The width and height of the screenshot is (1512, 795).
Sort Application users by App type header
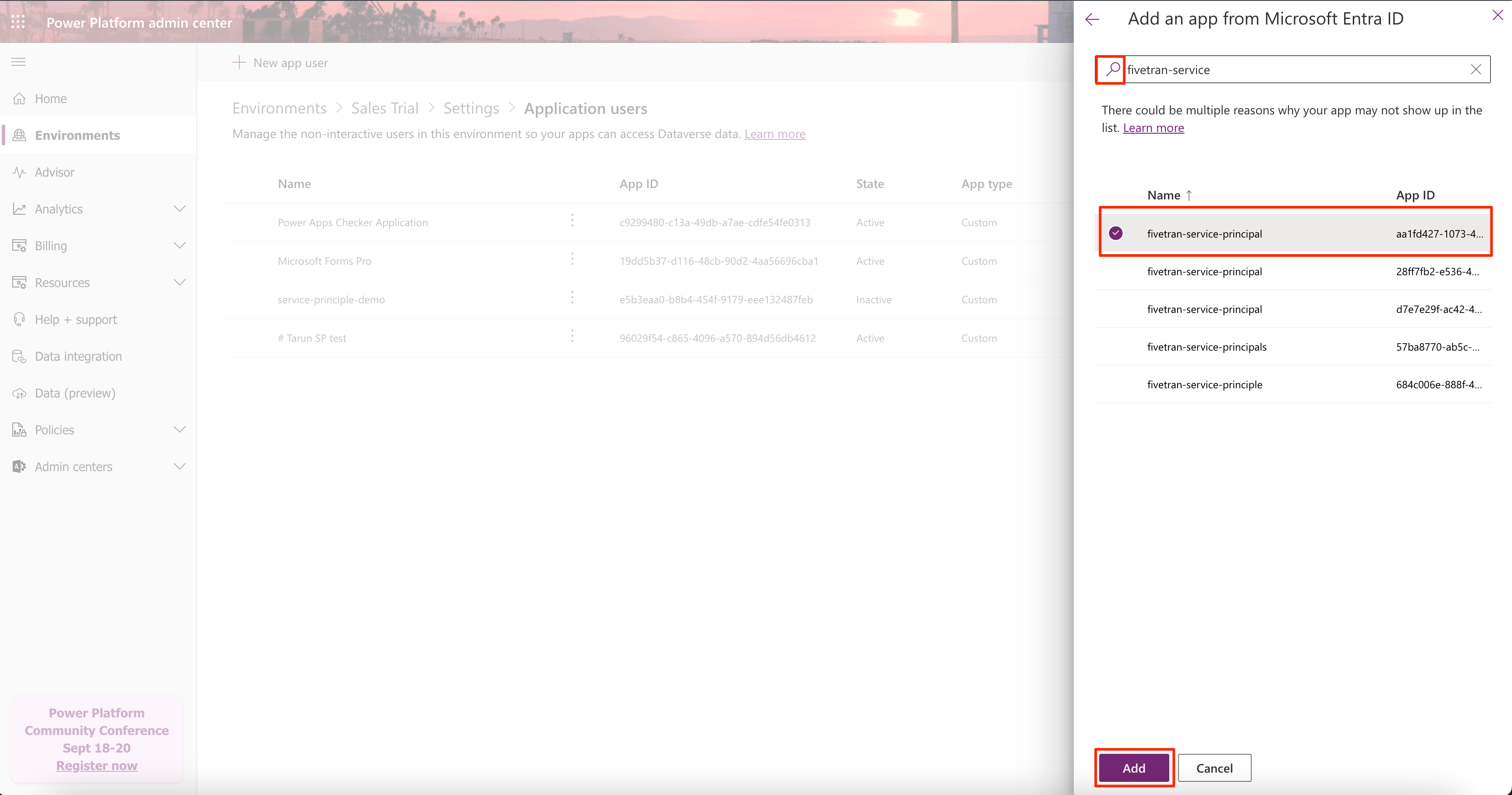986,184
